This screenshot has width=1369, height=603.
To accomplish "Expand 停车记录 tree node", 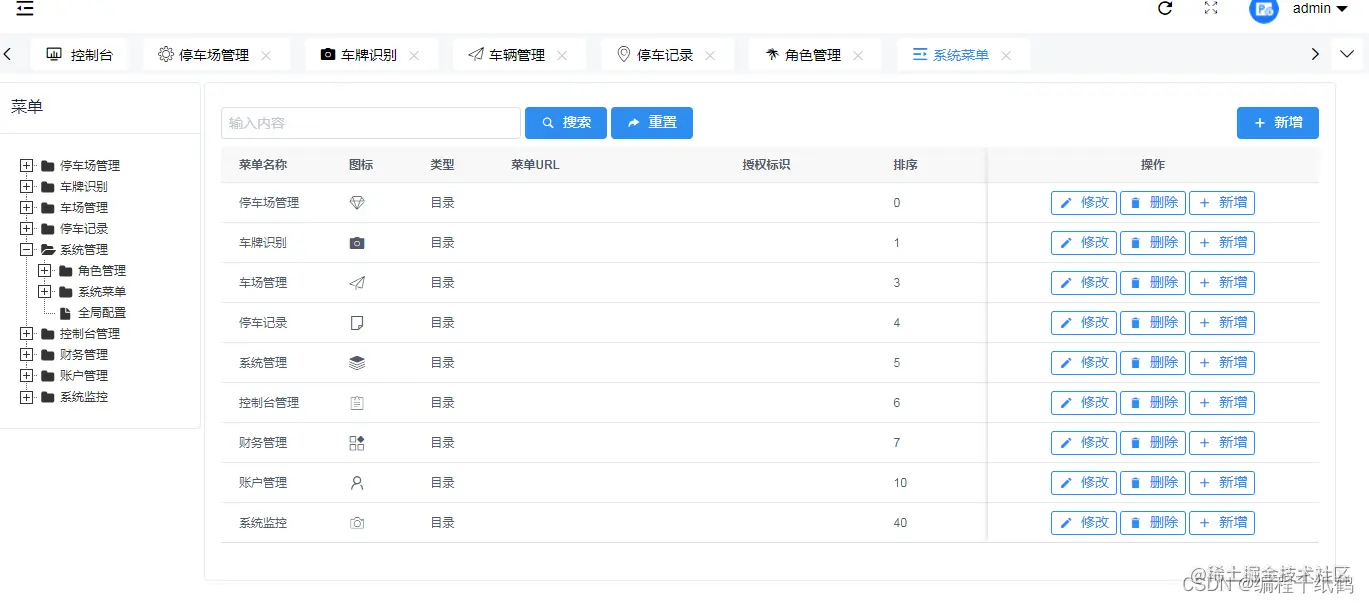I will (27, 229).
